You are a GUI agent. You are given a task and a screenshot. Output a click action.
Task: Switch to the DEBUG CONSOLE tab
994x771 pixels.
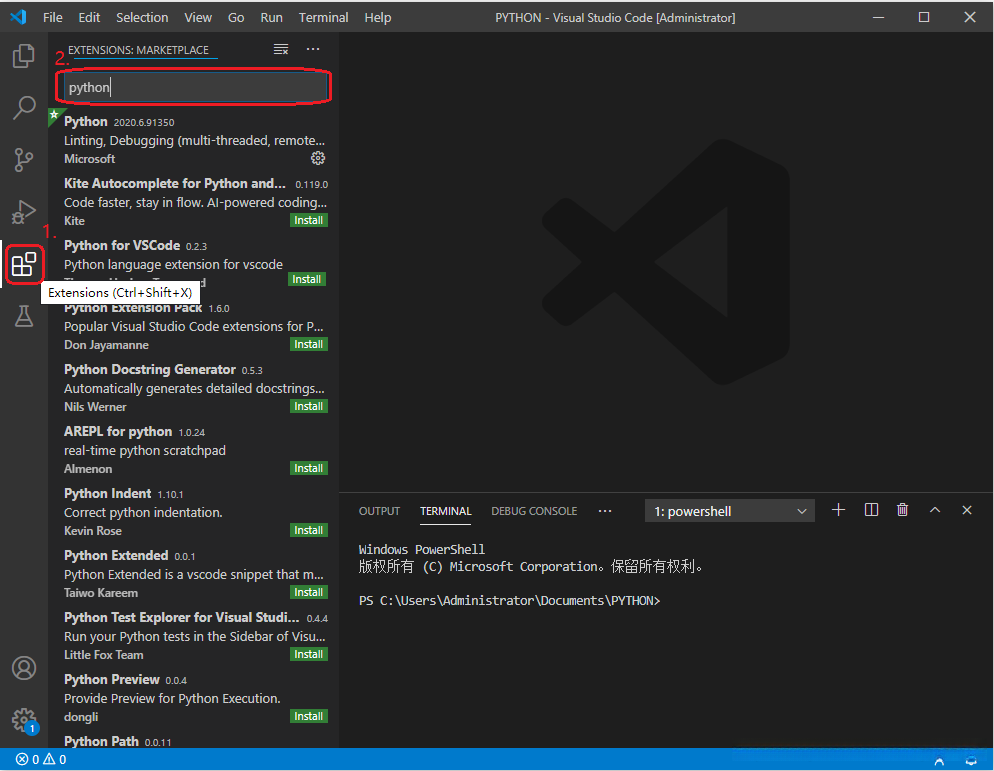(534, 511)
